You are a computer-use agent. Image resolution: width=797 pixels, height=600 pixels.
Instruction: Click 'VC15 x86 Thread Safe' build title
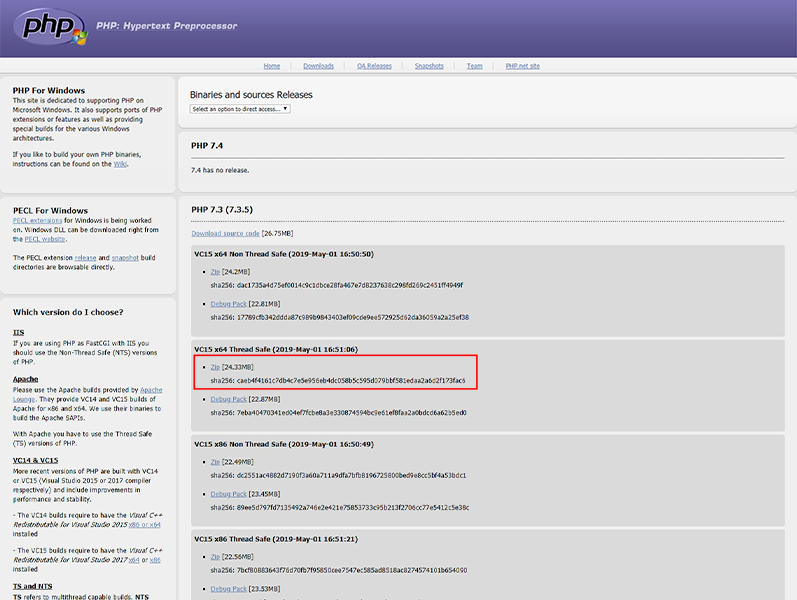[276, 539]
